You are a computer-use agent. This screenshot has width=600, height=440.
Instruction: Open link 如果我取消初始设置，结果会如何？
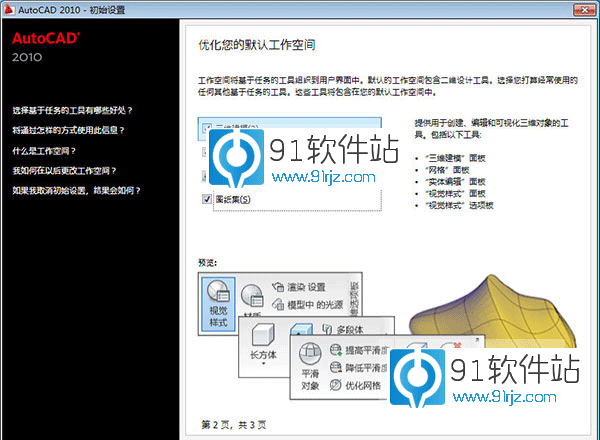click(75, 189)
